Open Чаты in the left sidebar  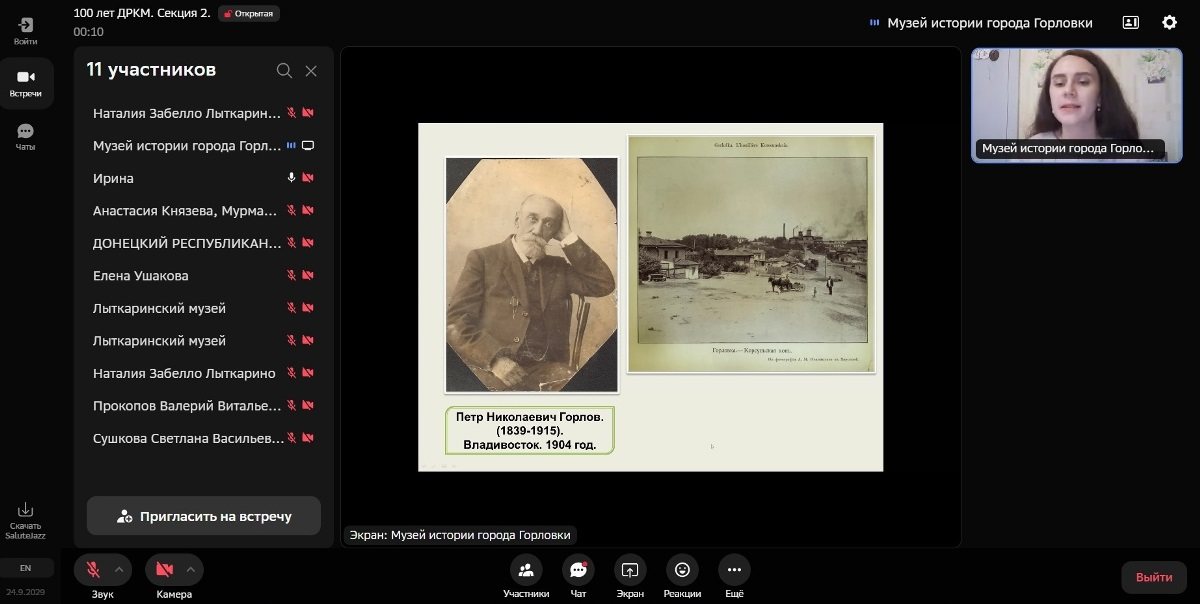click(25, 136)
